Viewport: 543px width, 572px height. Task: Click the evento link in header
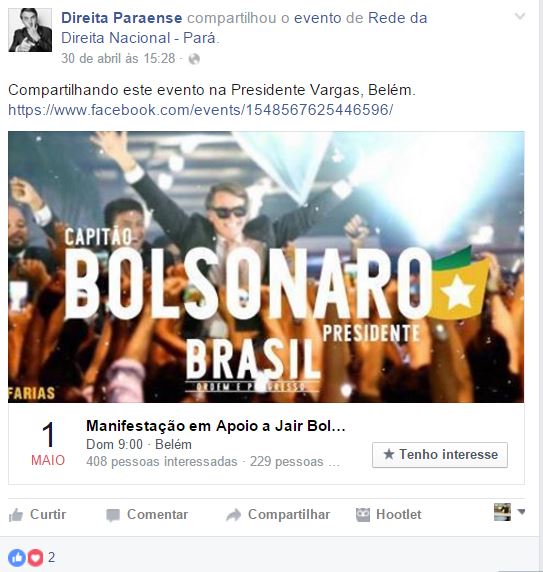[x=318, y=18]
